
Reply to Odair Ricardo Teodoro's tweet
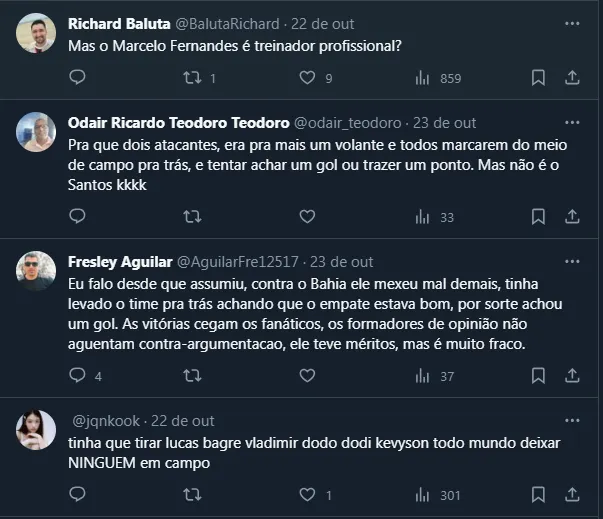pyautogui.click(x=78, y=216)
